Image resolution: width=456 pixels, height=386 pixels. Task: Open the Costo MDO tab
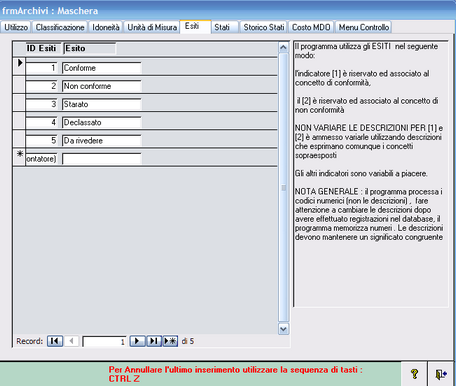point(311,27)
